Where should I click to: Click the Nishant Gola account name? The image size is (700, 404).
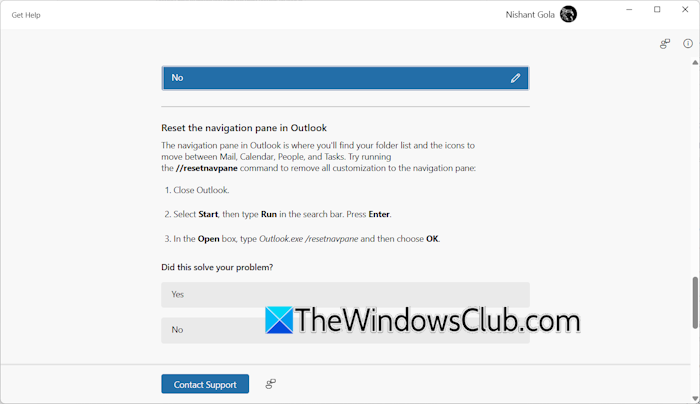click(530, 15)
